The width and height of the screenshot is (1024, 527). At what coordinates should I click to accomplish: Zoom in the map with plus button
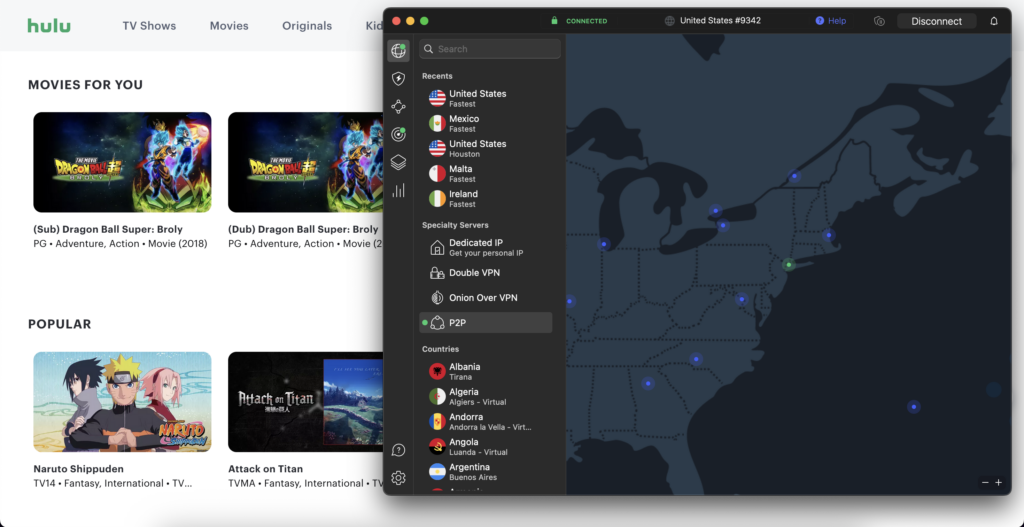tap(999, 483)
